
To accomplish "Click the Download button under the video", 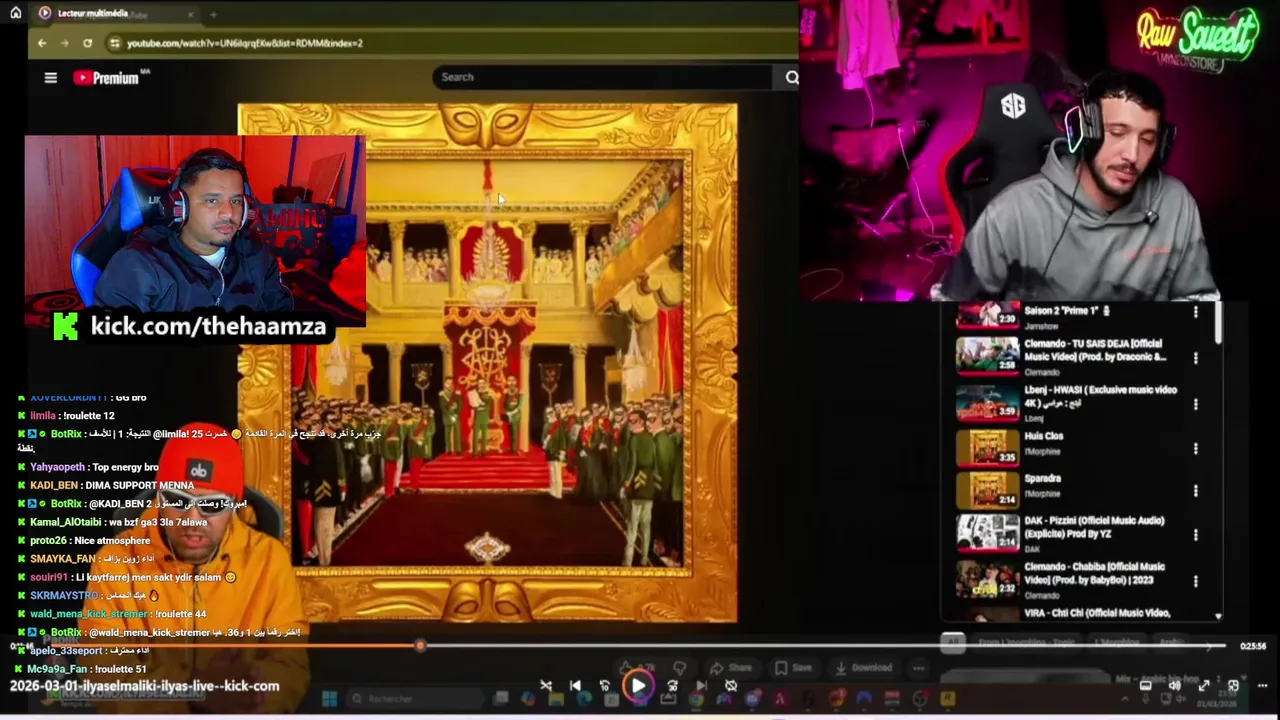I will (x=863, y=668).
